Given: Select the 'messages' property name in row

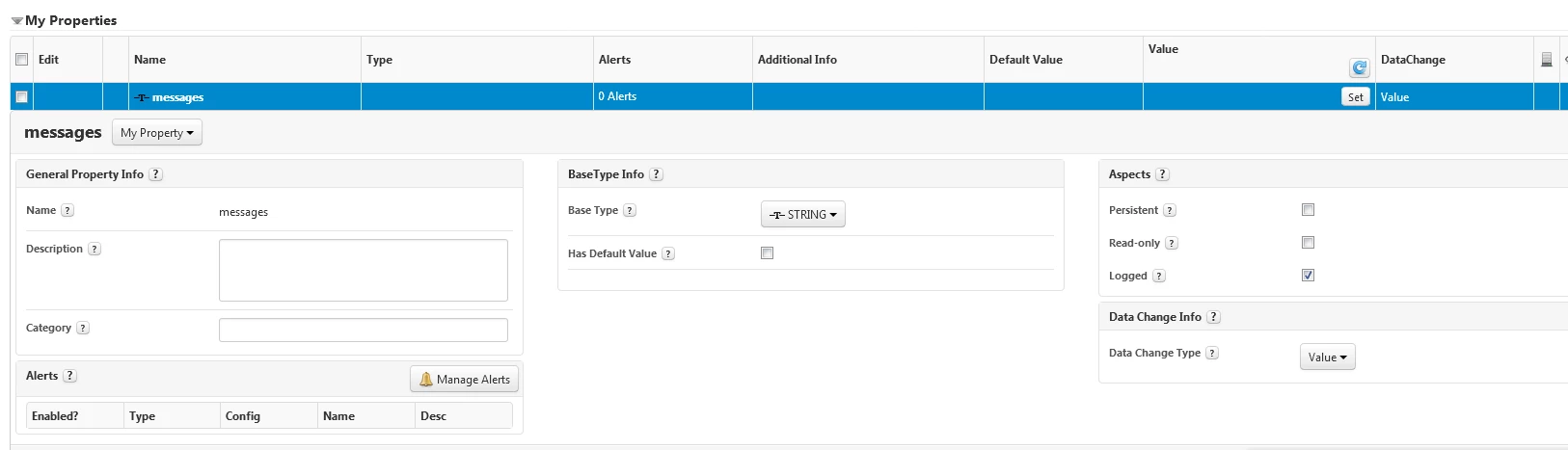Looking at the screenshot, I should (177, 97).
